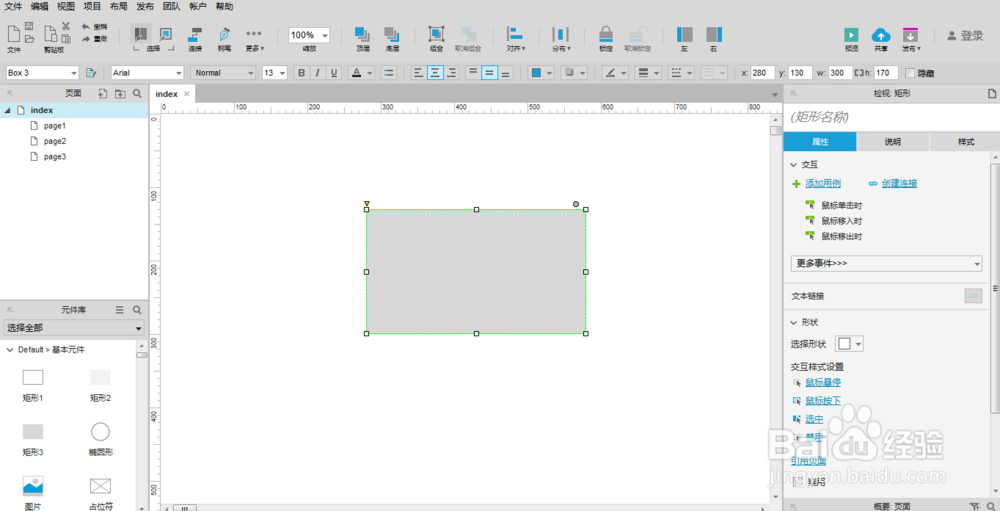Click the mouse down (鼠标按下) style link
Screen dimensions: 1000x511
pyautogui.click(x=823, y=401)
